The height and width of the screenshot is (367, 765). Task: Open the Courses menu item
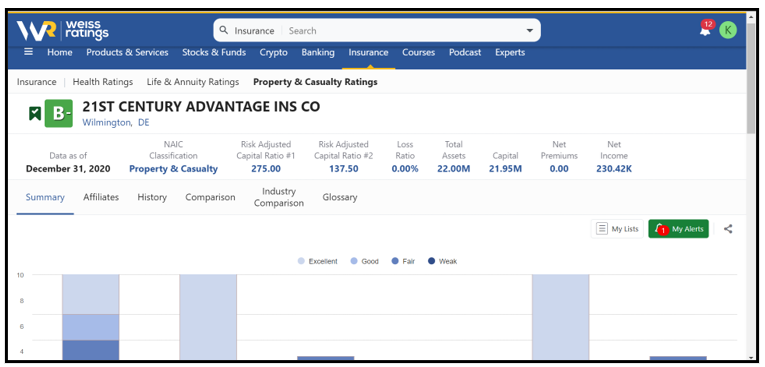coord(419,52)
